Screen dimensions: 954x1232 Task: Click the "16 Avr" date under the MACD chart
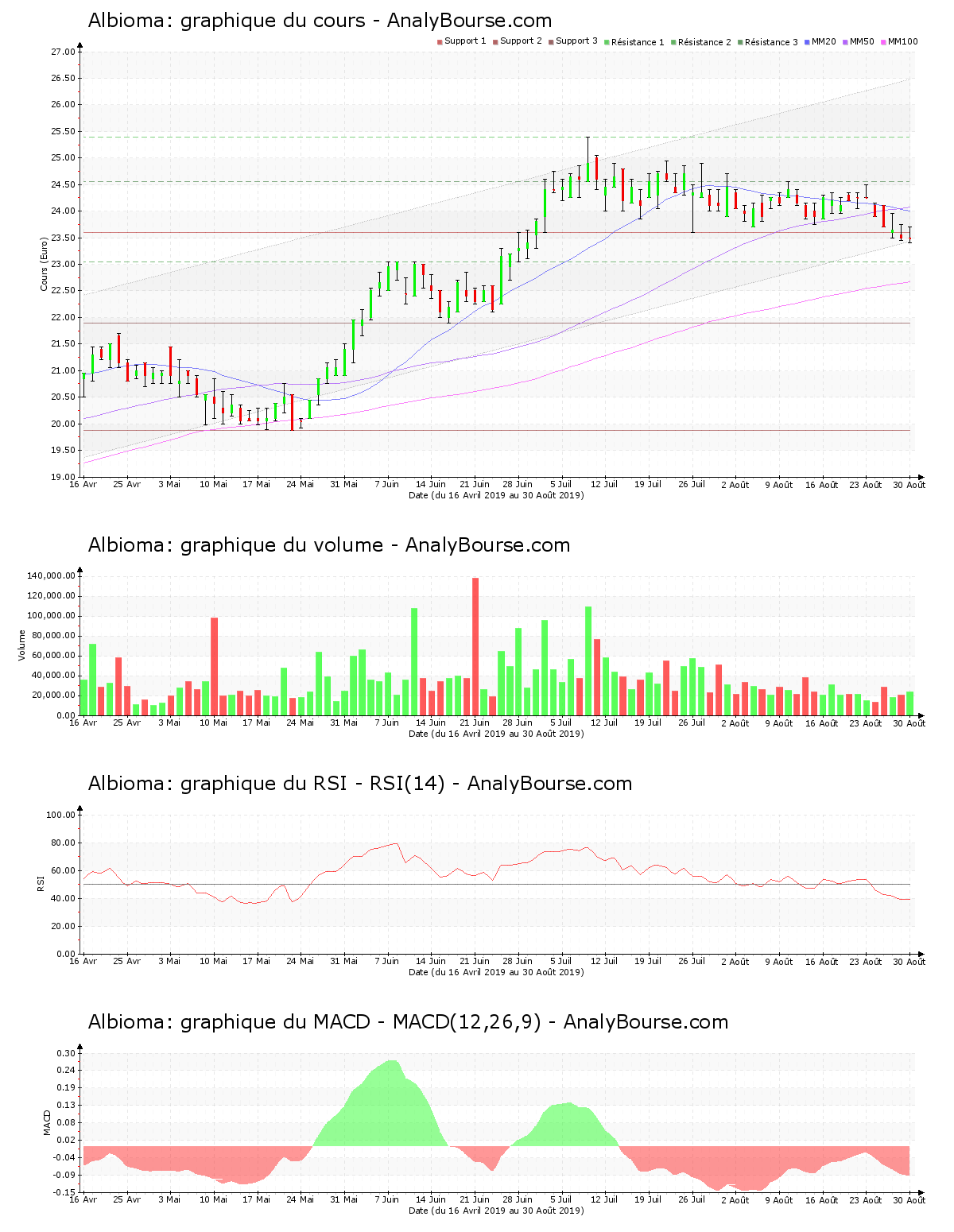pyautogui.click(x=83, y=1200)
